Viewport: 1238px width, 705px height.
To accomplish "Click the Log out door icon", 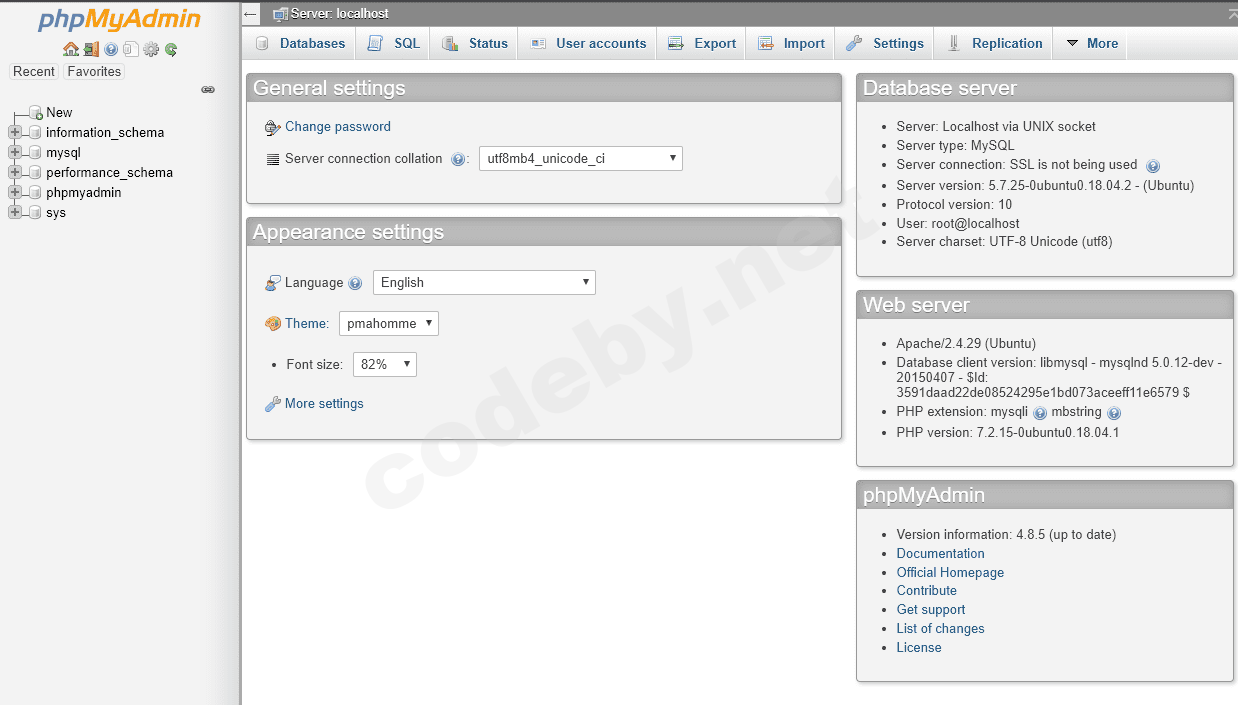I will [91, 49].
